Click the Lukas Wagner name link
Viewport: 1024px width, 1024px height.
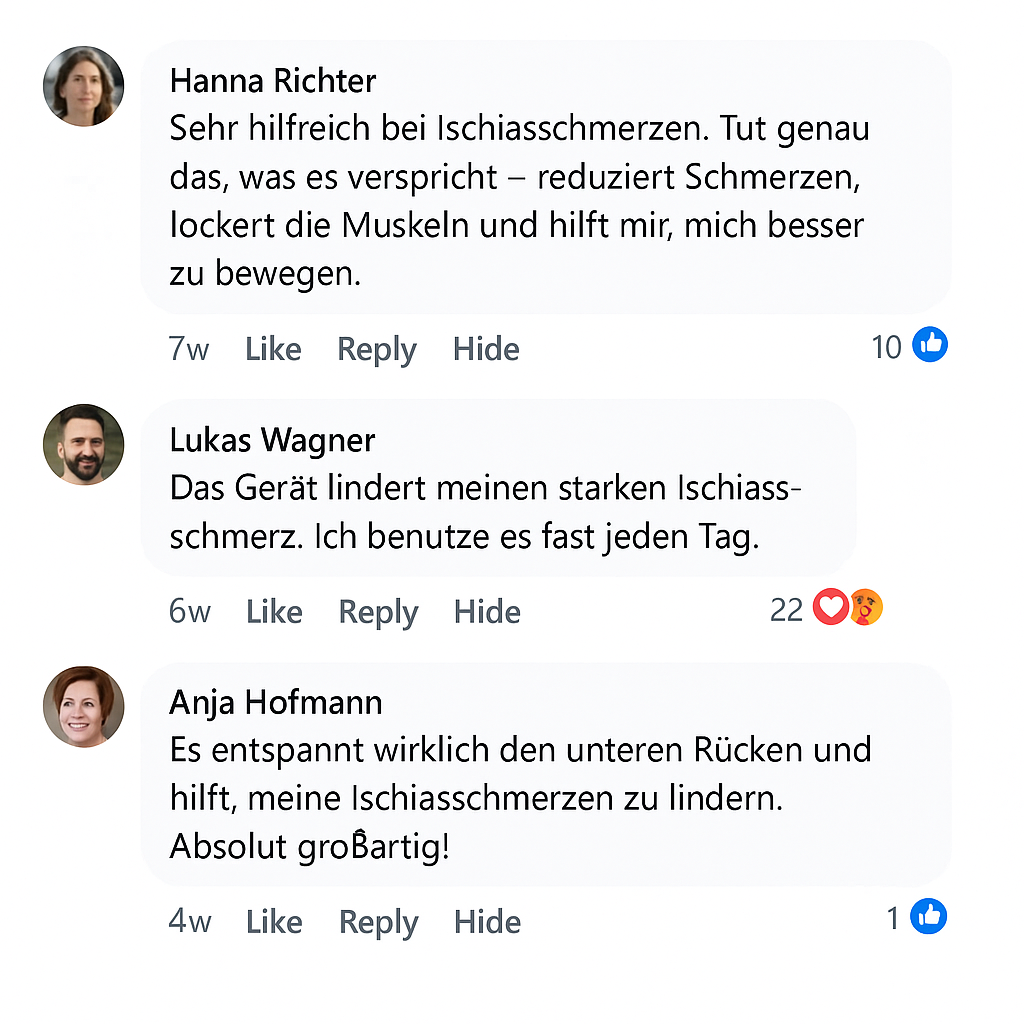(272, 440)
